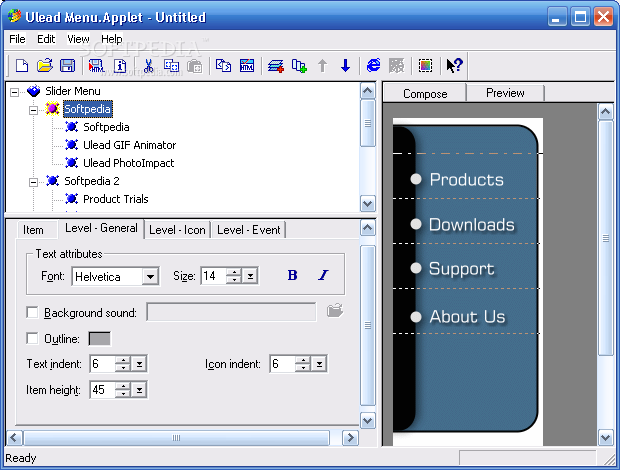Image resolution: width=620 pixels, height=470 pixels.
Task: Select Product Trials tree item
Action: pyautogui.click(x=115, y=199)
